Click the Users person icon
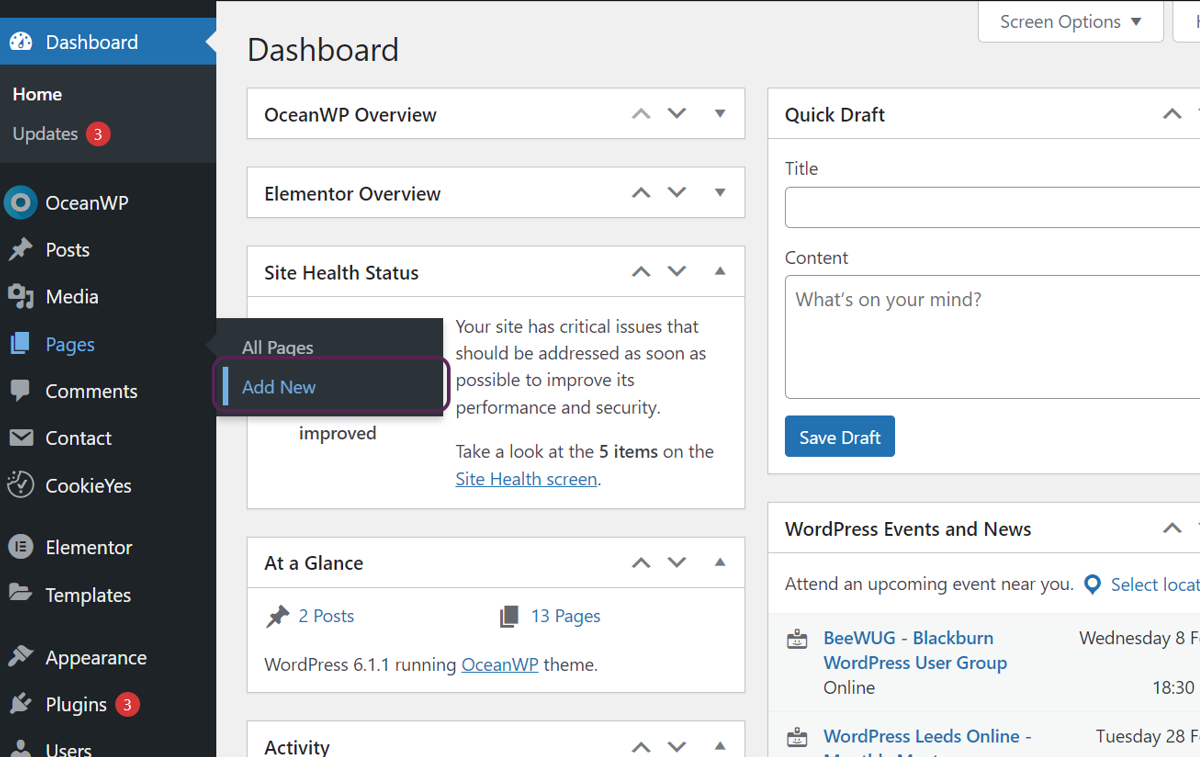This screenshot has width=1200, height=757. (21, 748)
